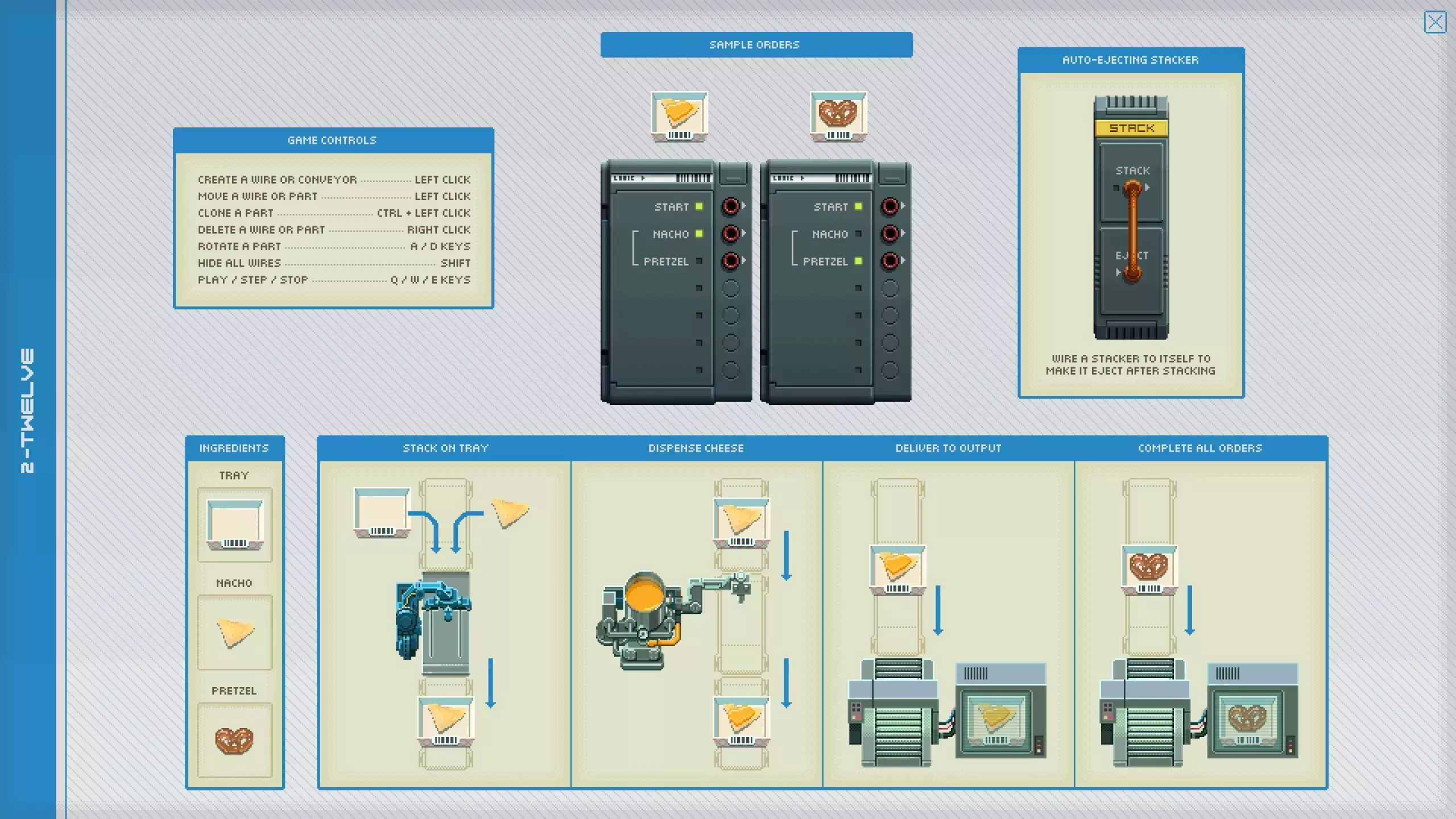
Task: Click the 'Hide all wires' control line
Action: [x=334, y=263]
